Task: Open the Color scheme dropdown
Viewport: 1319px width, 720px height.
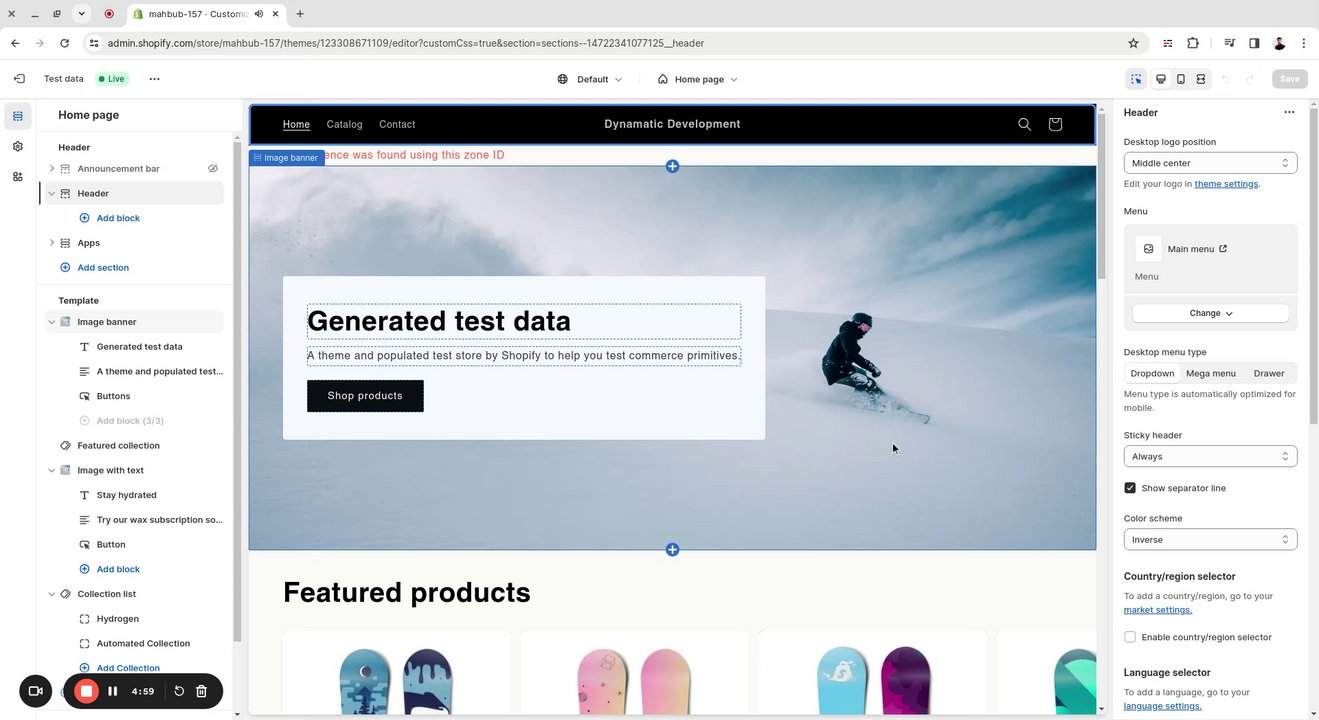Action: (x=1210, y=540)
